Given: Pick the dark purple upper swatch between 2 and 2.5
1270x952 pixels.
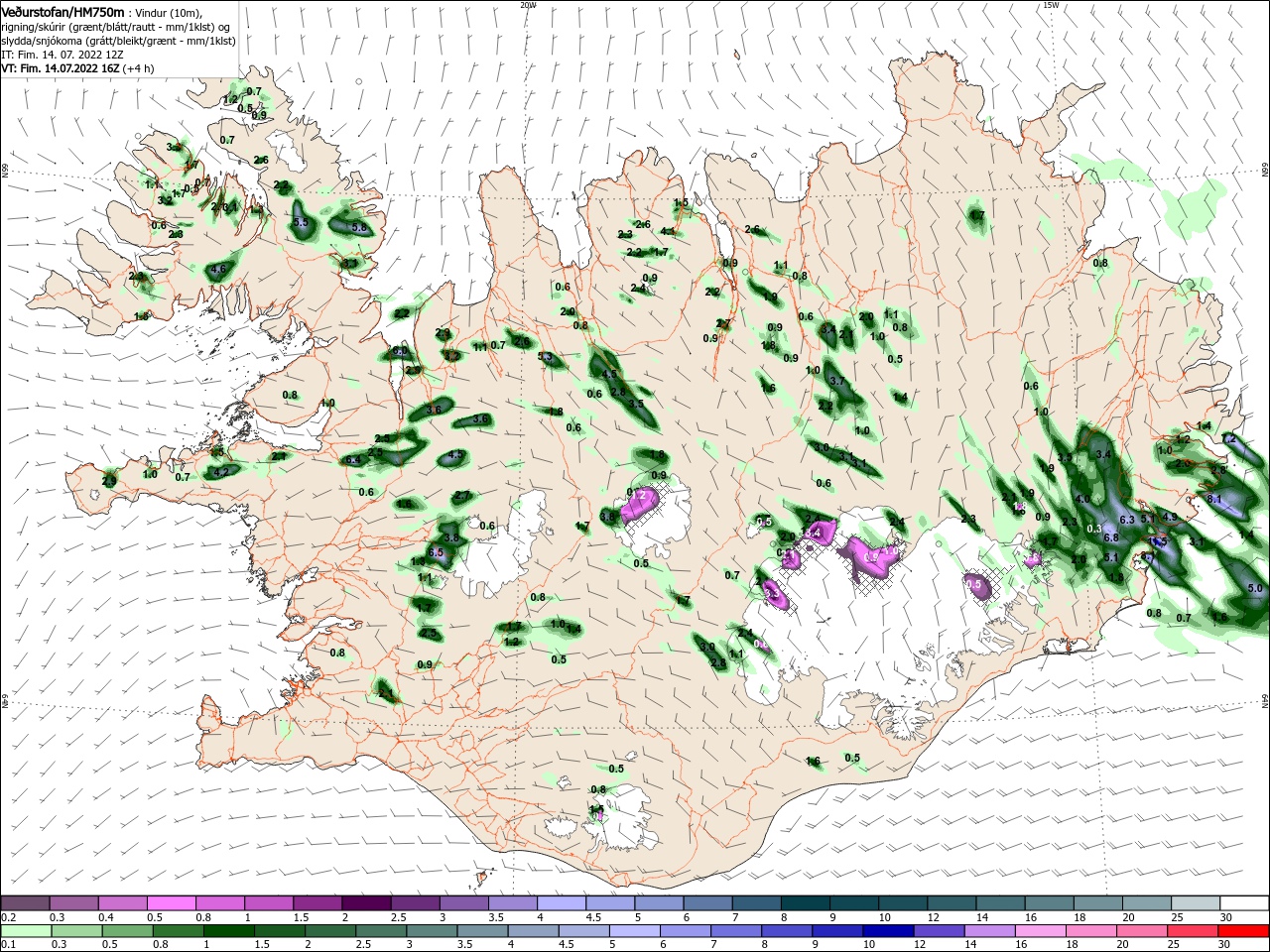Looking at the screenshot, I should point(365,903).
